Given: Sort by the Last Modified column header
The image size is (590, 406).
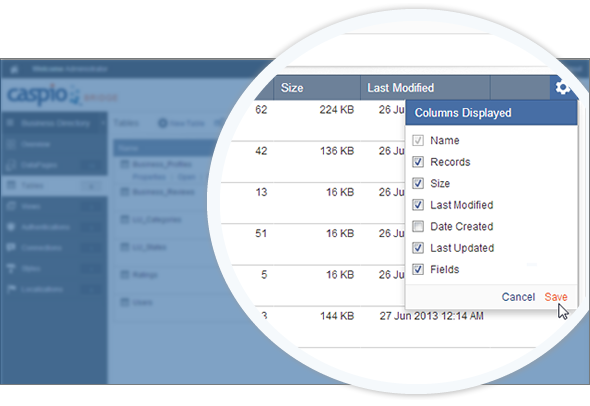Looking at the screenshot, I should coord(425,88).
